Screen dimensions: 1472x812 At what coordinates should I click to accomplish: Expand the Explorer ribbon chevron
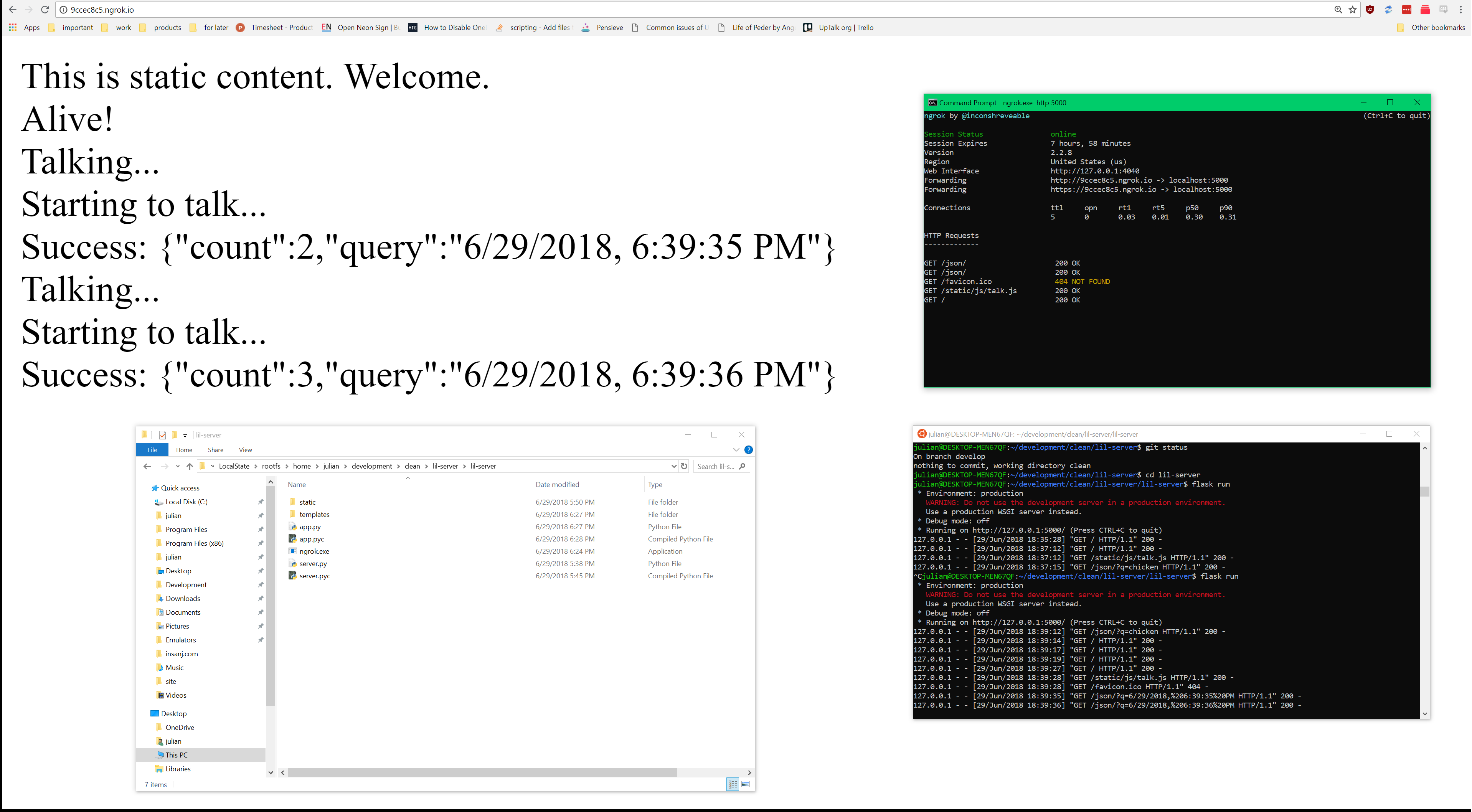click(x=736, y=450)
